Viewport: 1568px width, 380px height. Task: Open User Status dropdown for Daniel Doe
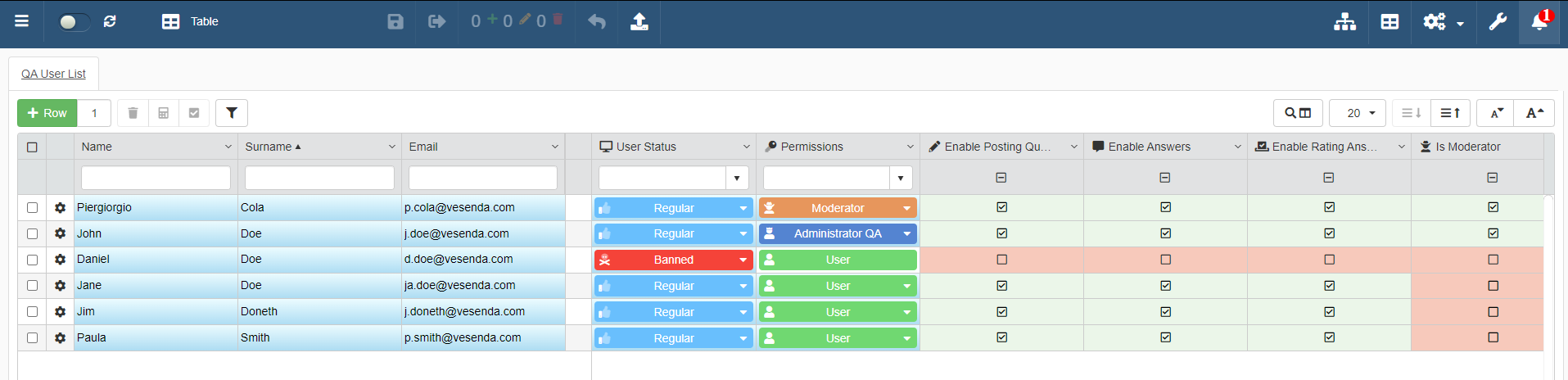tap(743, 260)
